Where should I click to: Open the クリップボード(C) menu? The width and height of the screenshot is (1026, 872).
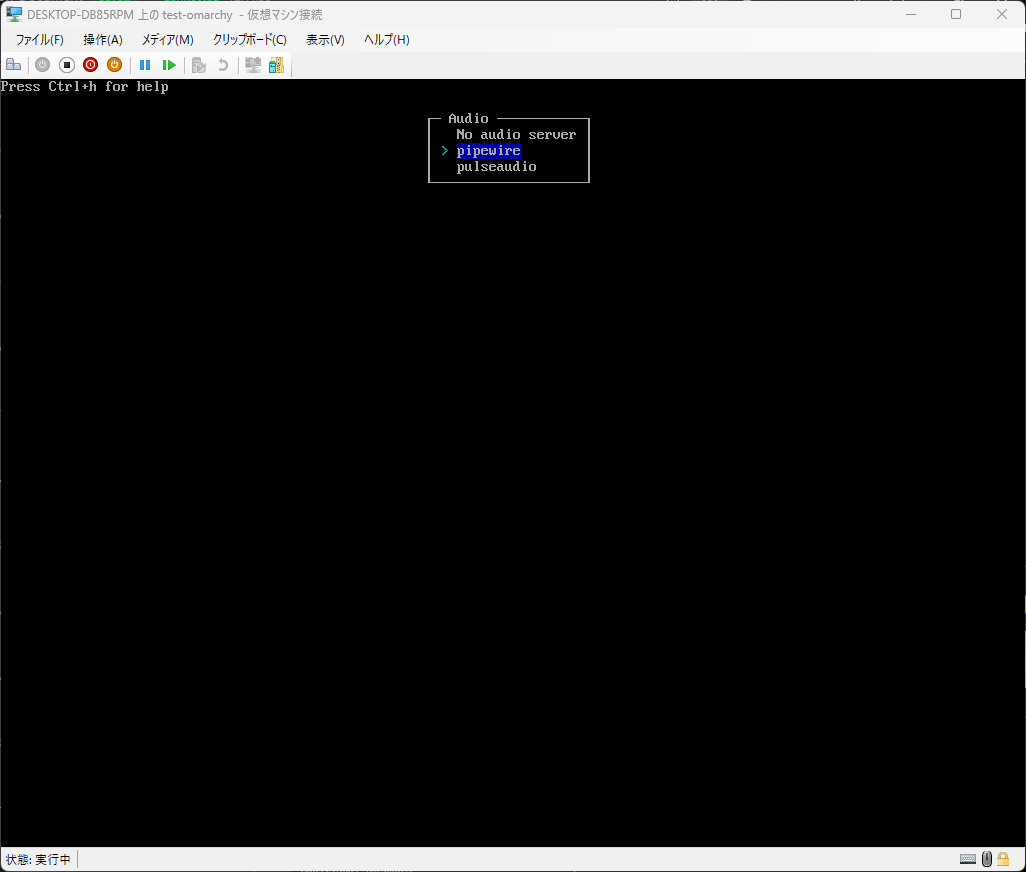pos(249,40)
